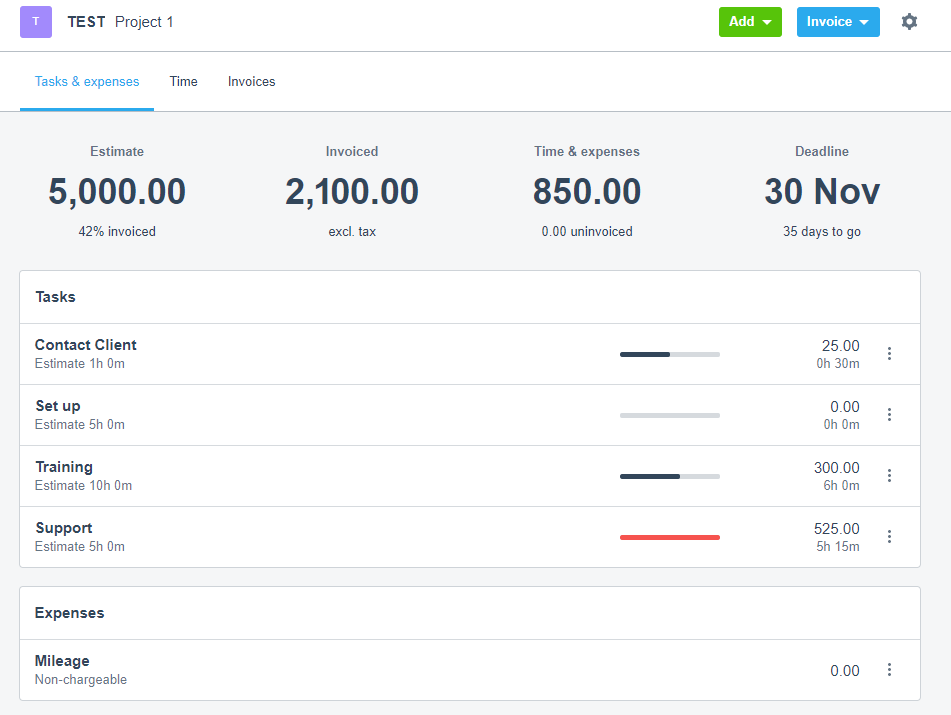The height and width of the screenshot is (715, 951).
Task: Open the actions menu for Support
Action: point(889,536)
